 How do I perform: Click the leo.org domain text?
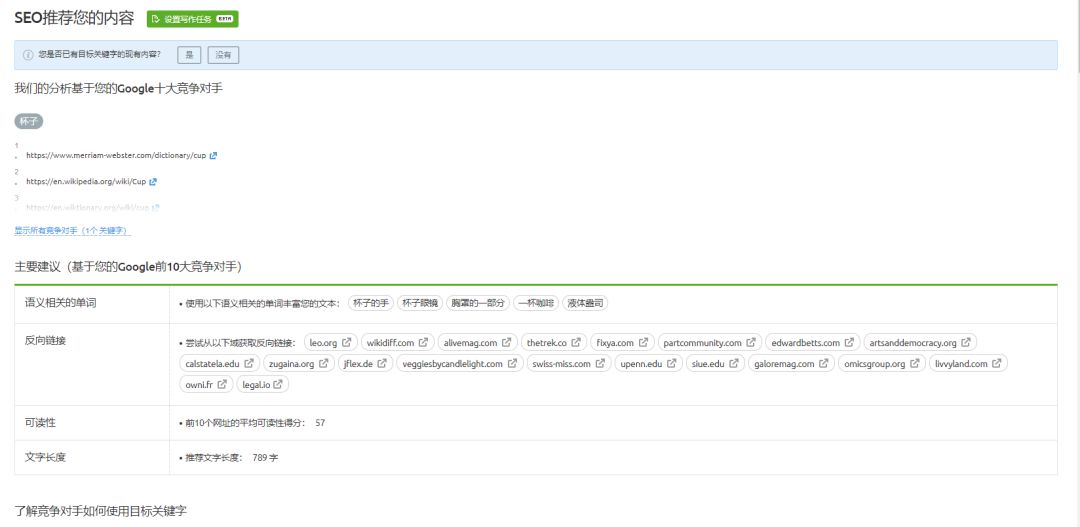pos(324,342)
